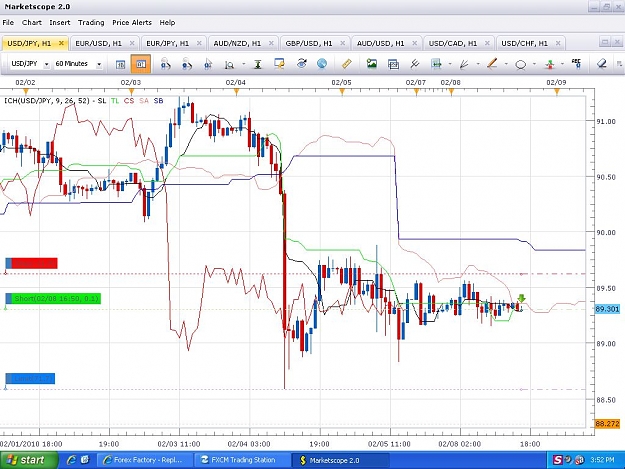Toggle the orange highlighted chart mode icon
625x469 pixels.
coord(141,64)
